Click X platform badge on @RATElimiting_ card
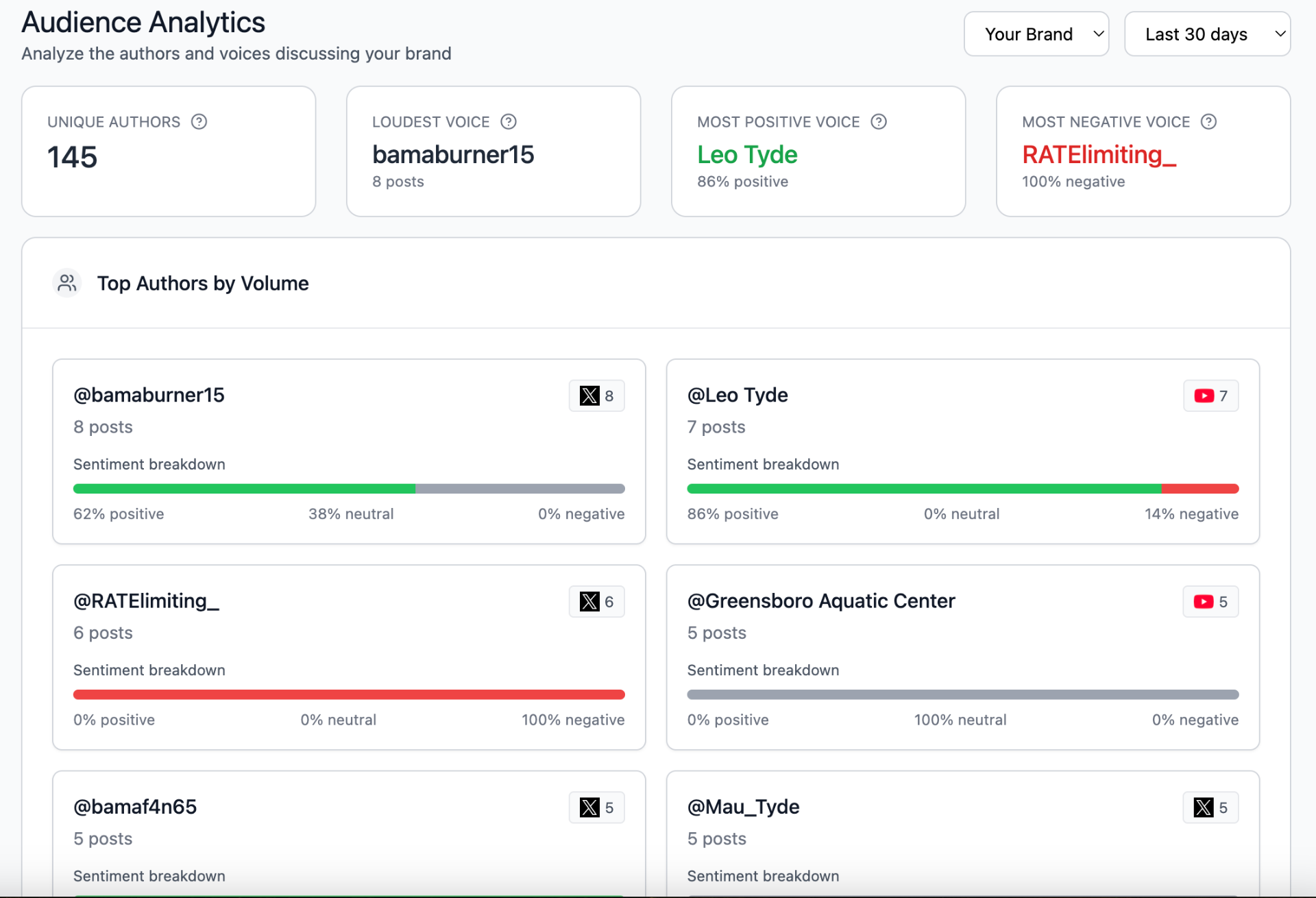The image size is (1316, 898). [x=596, y=602]
